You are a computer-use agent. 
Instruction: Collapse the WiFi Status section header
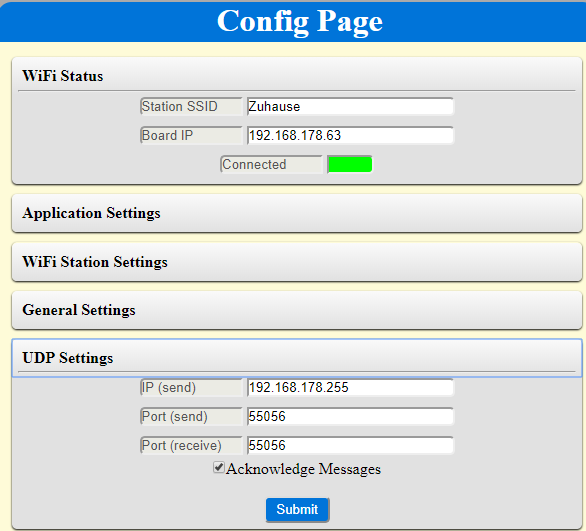(x=297, y=75)
